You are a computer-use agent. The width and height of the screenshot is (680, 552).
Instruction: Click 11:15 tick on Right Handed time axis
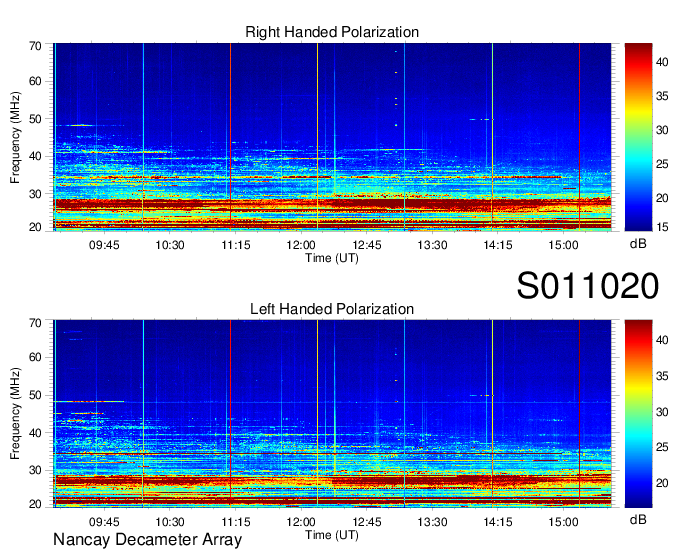[x=235, y=245]
